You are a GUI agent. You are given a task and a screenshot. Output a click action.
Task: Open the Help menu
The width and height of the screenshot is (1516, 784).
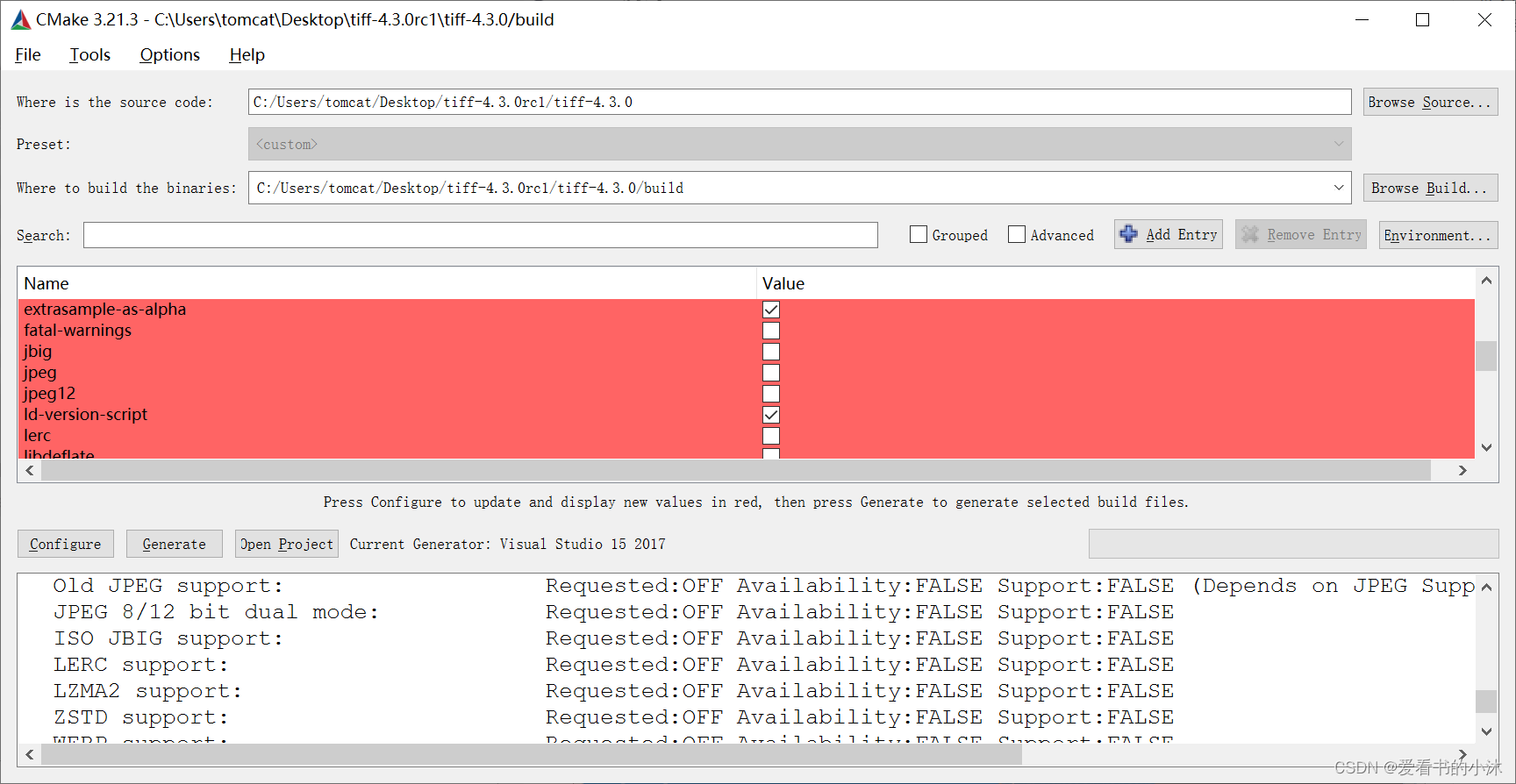pos(247,54)
